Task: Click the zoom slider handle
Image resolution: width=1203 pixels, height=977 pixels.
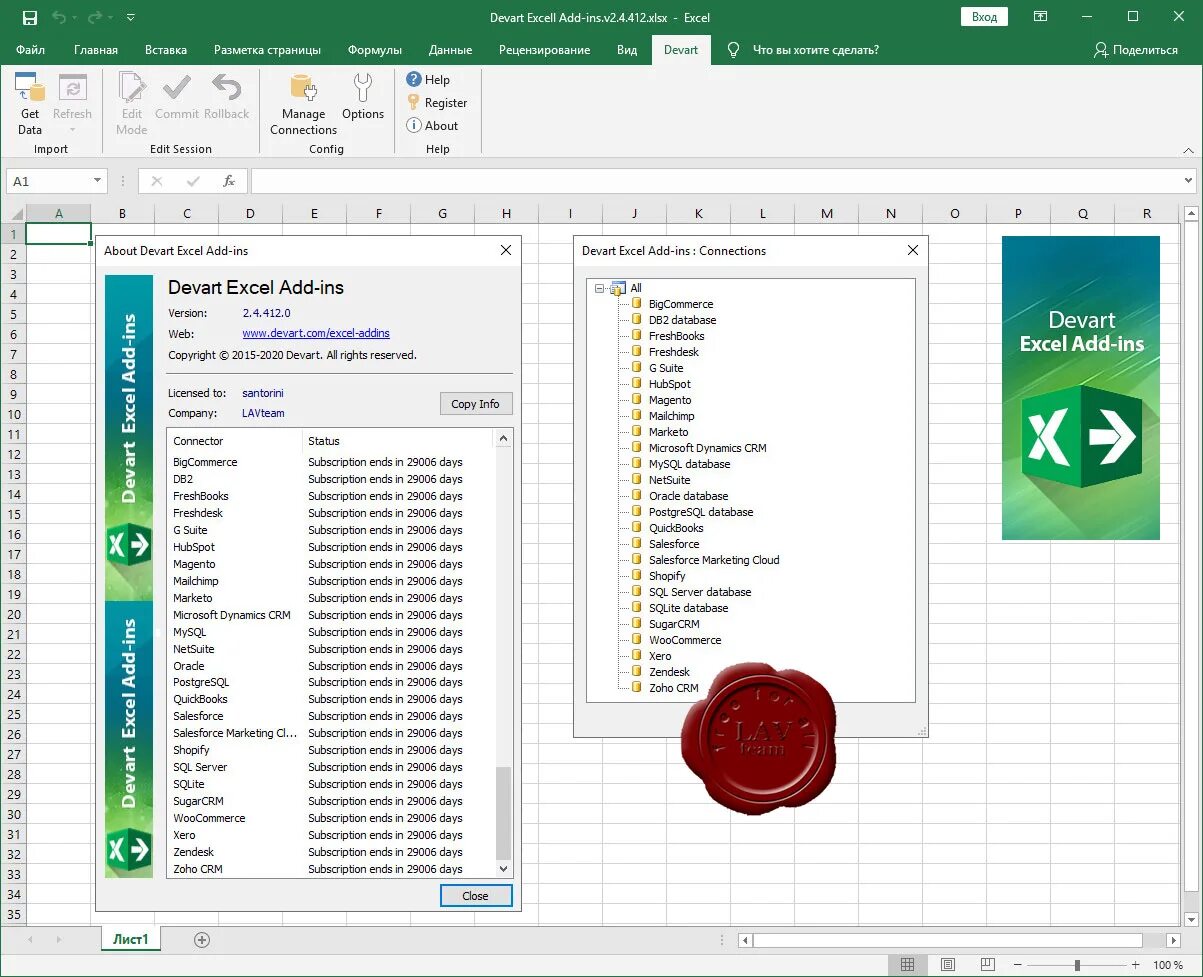Action: [x=1077, y=965]
